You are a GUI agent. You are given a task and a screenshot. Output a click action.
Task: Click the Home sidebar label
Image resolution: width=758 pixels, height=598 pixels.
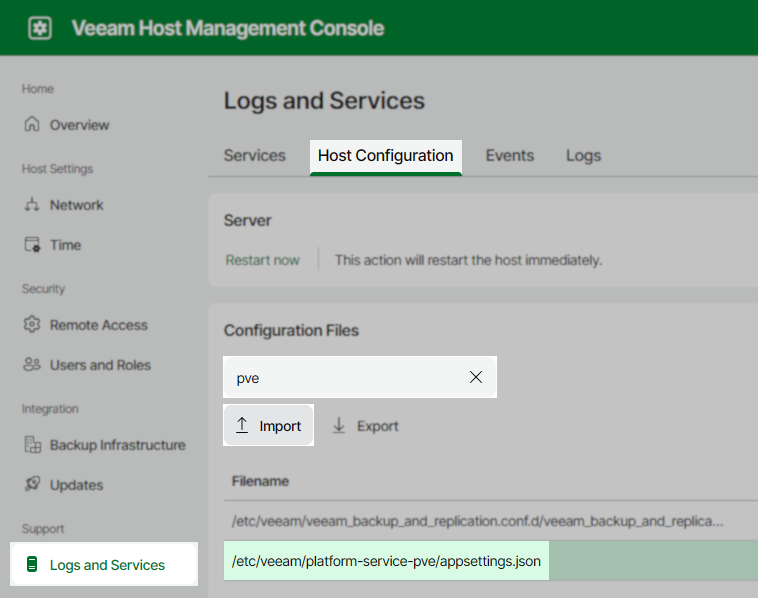point(38,89)
